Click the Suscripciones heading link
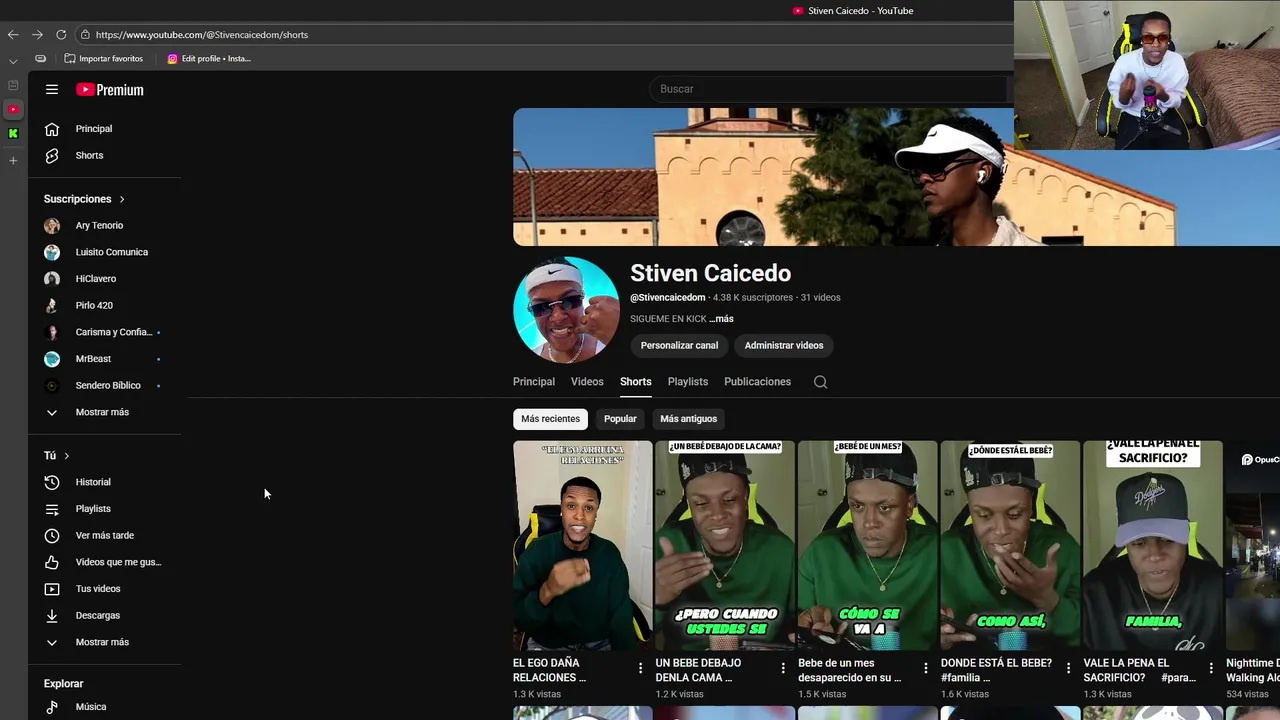1280x720 pixels. pos(78,199)
